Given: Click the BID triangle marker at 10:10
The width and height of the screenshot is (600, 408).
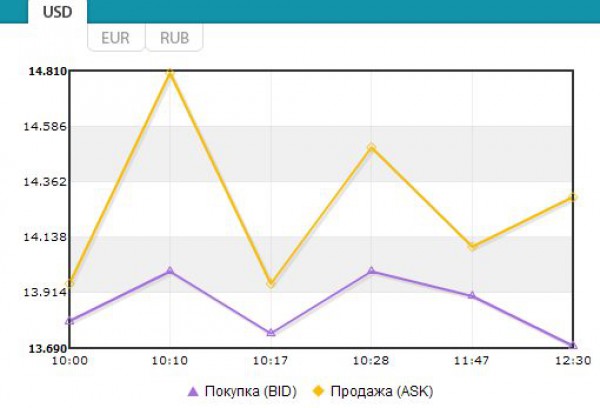Looking at the screenshot, I should 170,271.
